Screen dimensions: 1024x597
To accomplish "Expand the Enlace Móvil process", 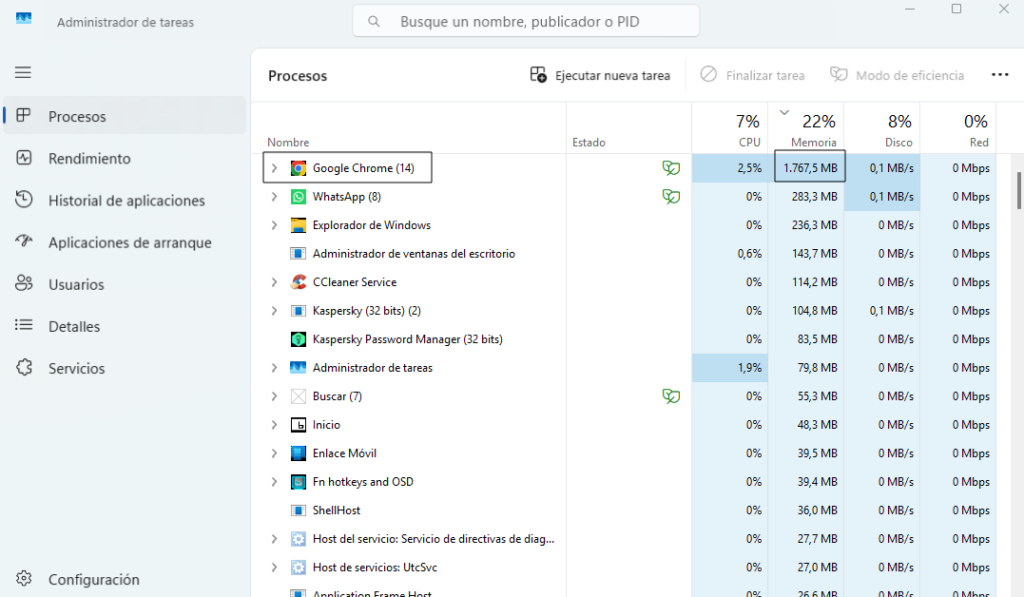I will (274, 453).
